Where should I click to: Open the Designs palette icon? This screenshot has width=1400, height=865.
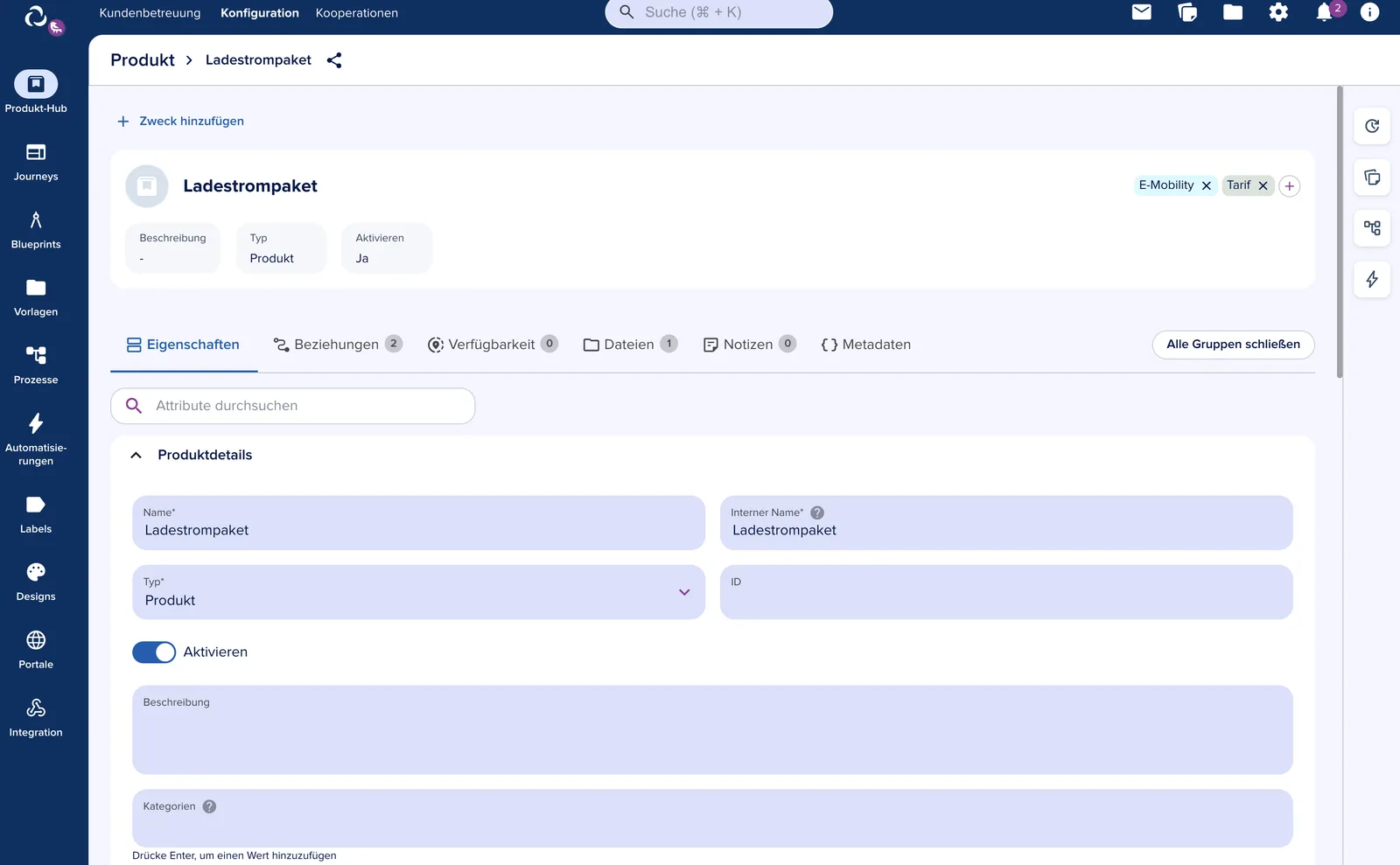point(36,572)
